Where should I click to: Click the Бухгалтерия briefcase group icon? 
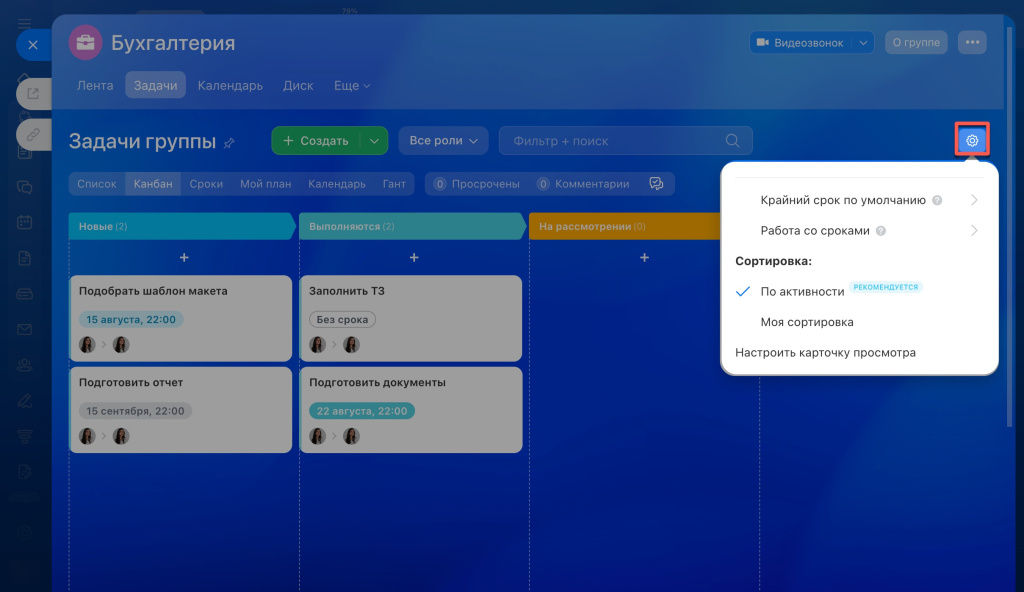pyautogui.click(x=85, y=42)
